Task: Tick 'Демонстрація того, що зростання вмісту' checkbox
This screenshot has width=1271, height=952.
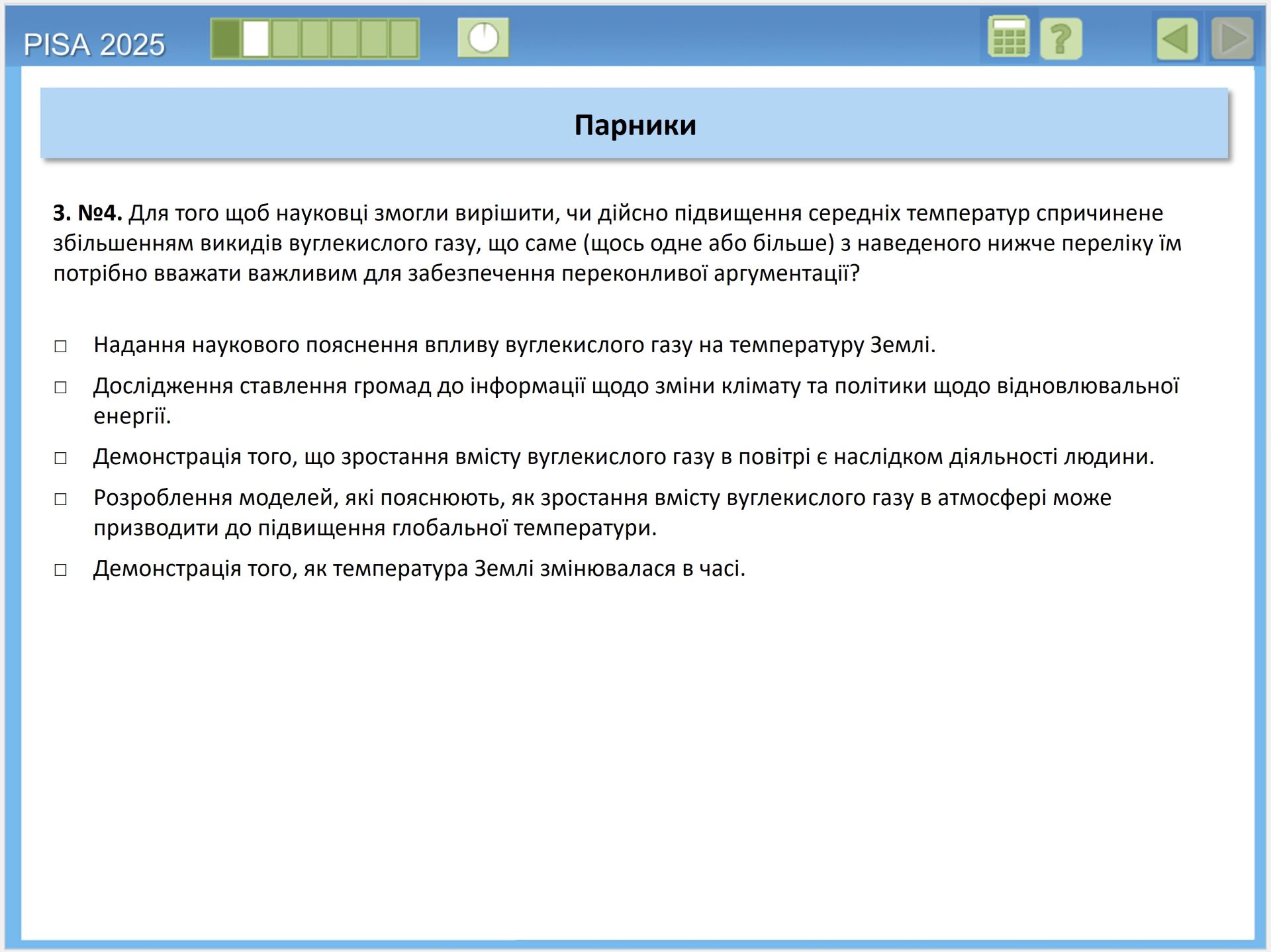Action: tap(60, 458)
